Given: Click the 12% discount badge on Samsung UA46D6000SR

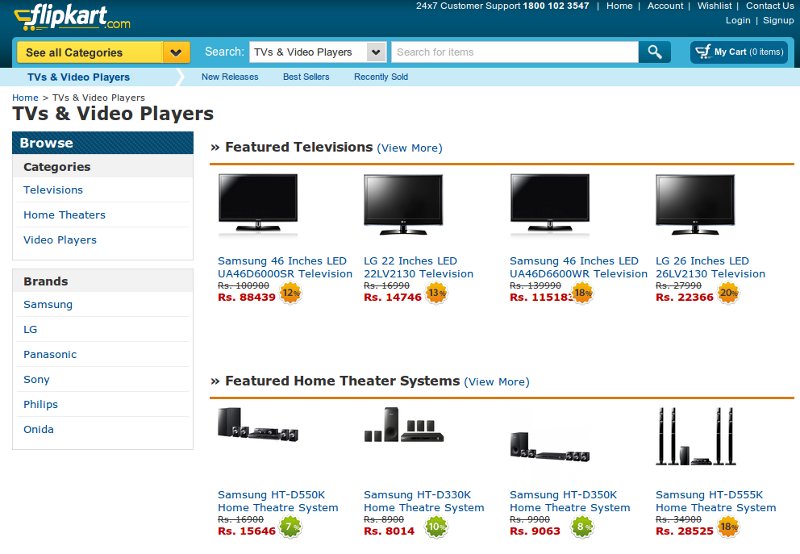Looking at the screenshot, I should [291, 293].
